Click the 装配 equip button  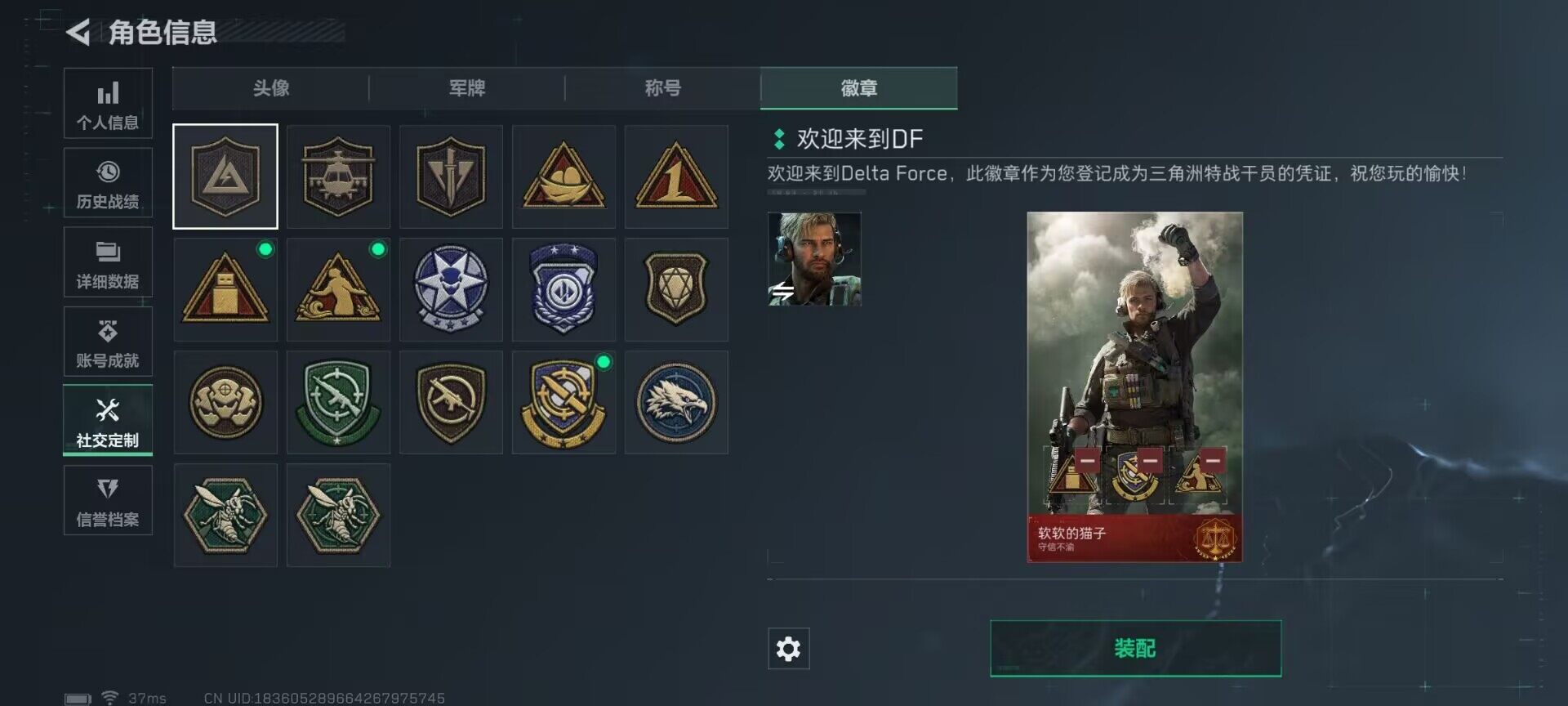coord(1135,649)
